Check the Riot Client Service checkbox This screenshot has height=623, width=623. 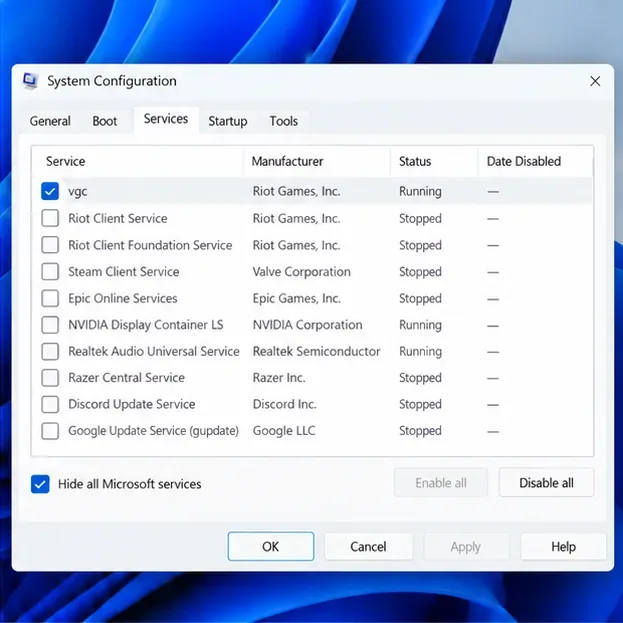coord(50,218)
